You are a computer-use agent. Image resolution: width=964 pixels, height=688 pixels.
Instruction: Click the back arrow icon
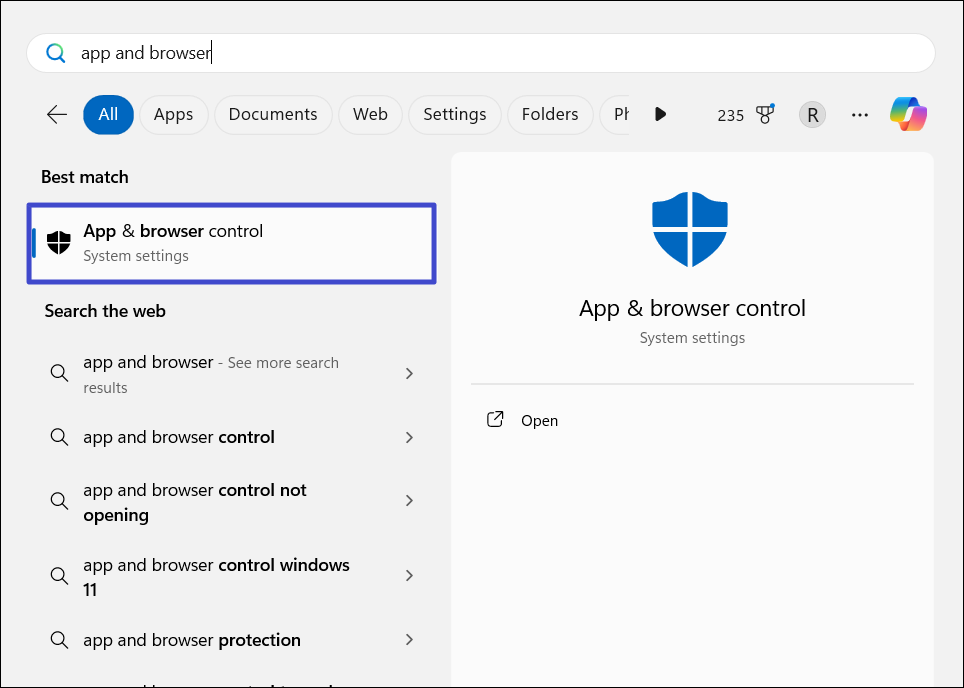(x=57, y=114)
